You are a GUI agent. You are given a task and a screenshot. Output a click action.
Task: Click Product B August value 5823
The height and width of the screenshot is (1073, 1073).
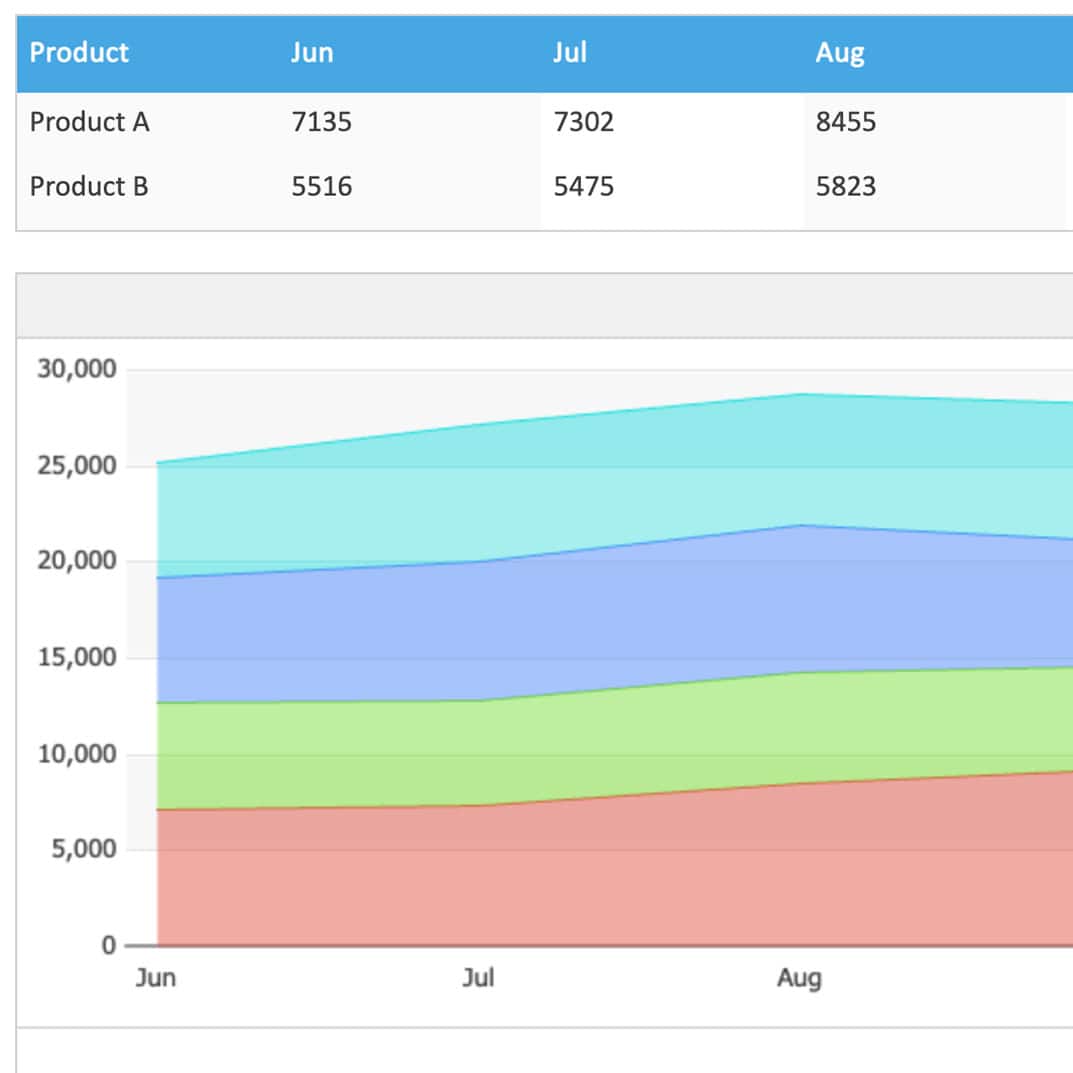click(846, 186)
